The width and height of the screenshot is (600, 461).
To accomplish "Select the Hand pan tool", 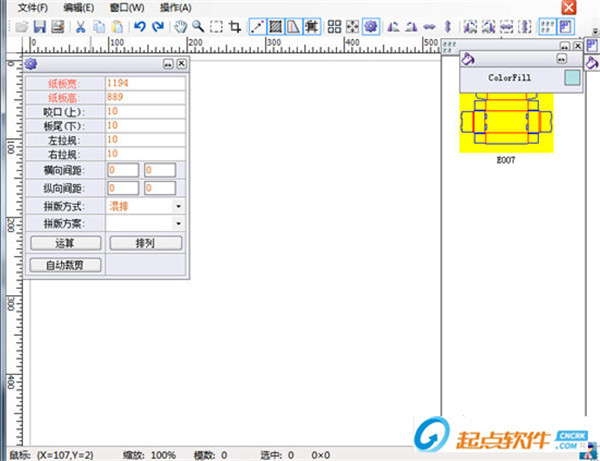I will pos(180,26).
